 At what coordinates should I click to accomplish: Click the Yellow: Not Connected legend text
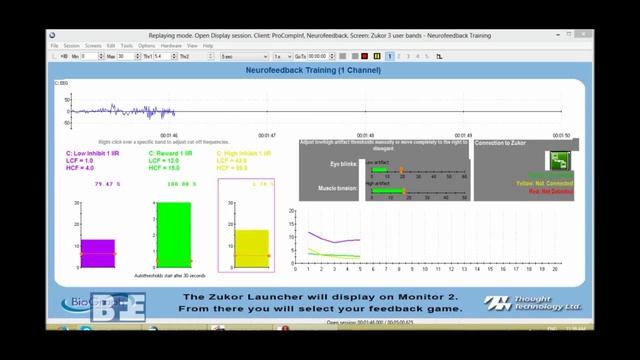[544, 184]
